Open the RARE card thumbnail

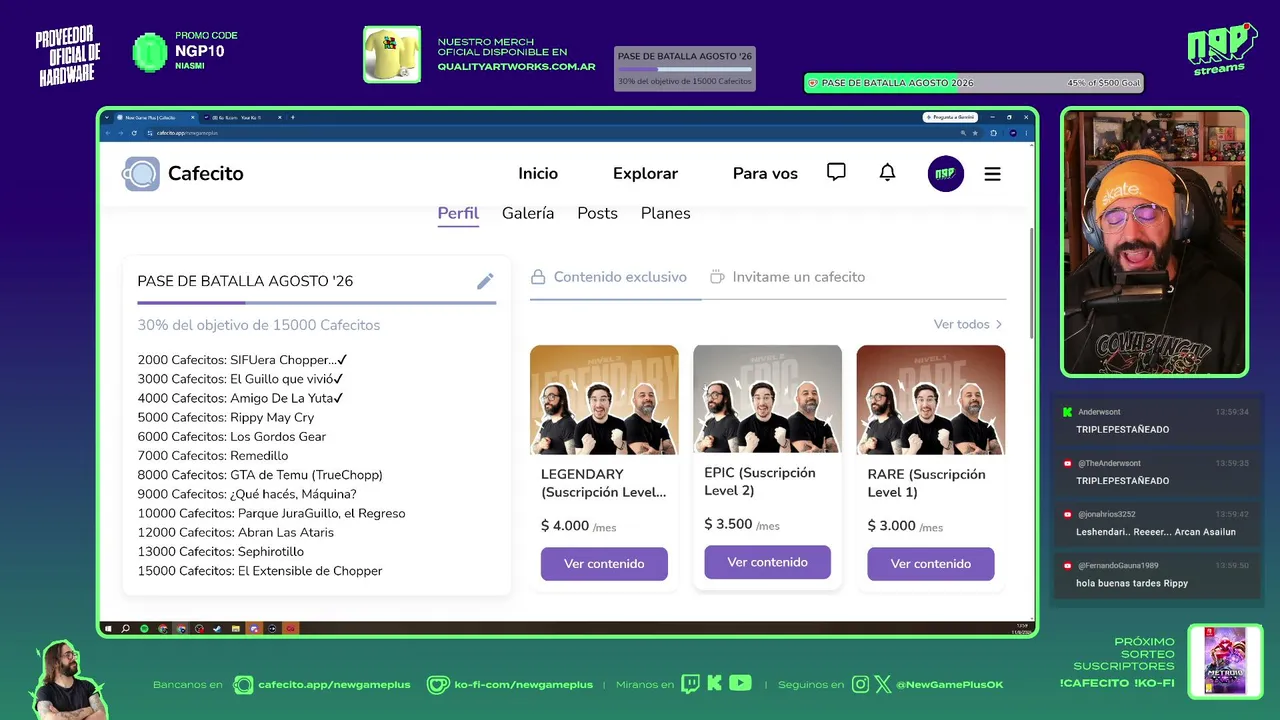pos(931,400)
